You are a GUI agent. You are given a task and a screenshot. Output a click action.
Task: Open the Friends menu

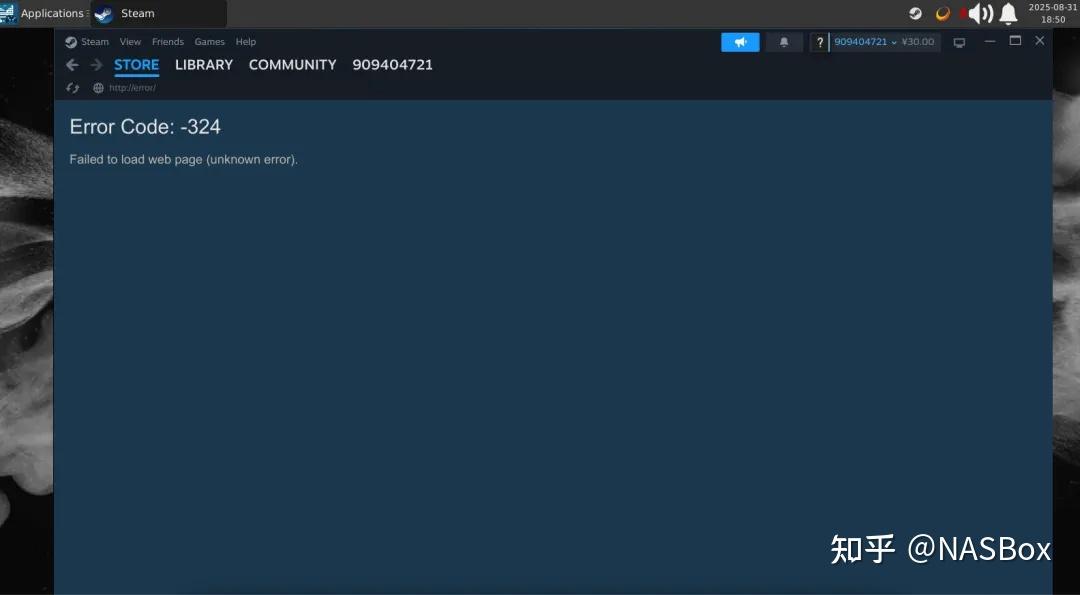pyautogui.click(x=167, y=41)
